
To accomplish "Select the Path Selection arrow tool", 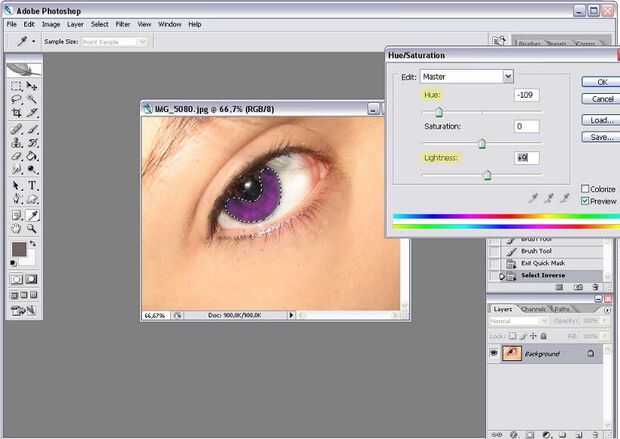I will click(16, 185).
